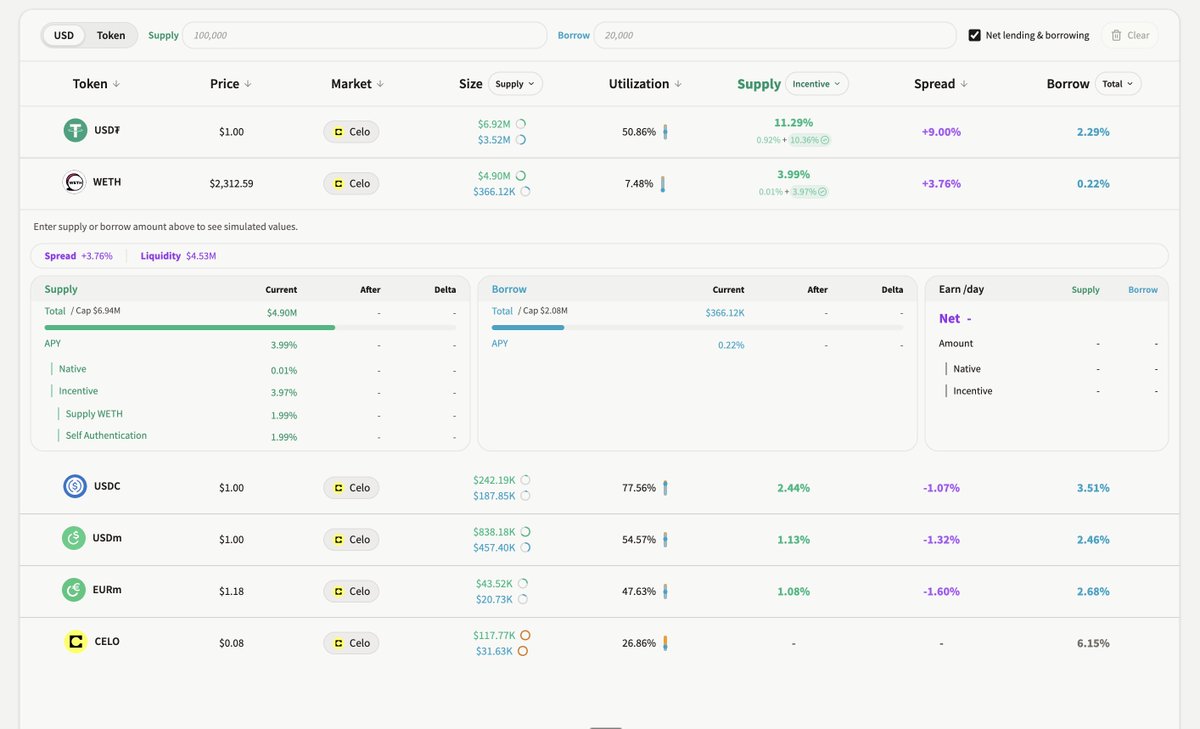Click the utilization gauge icon for USDC
This screenshot has height=729, width=1200.
pos(665,488)
